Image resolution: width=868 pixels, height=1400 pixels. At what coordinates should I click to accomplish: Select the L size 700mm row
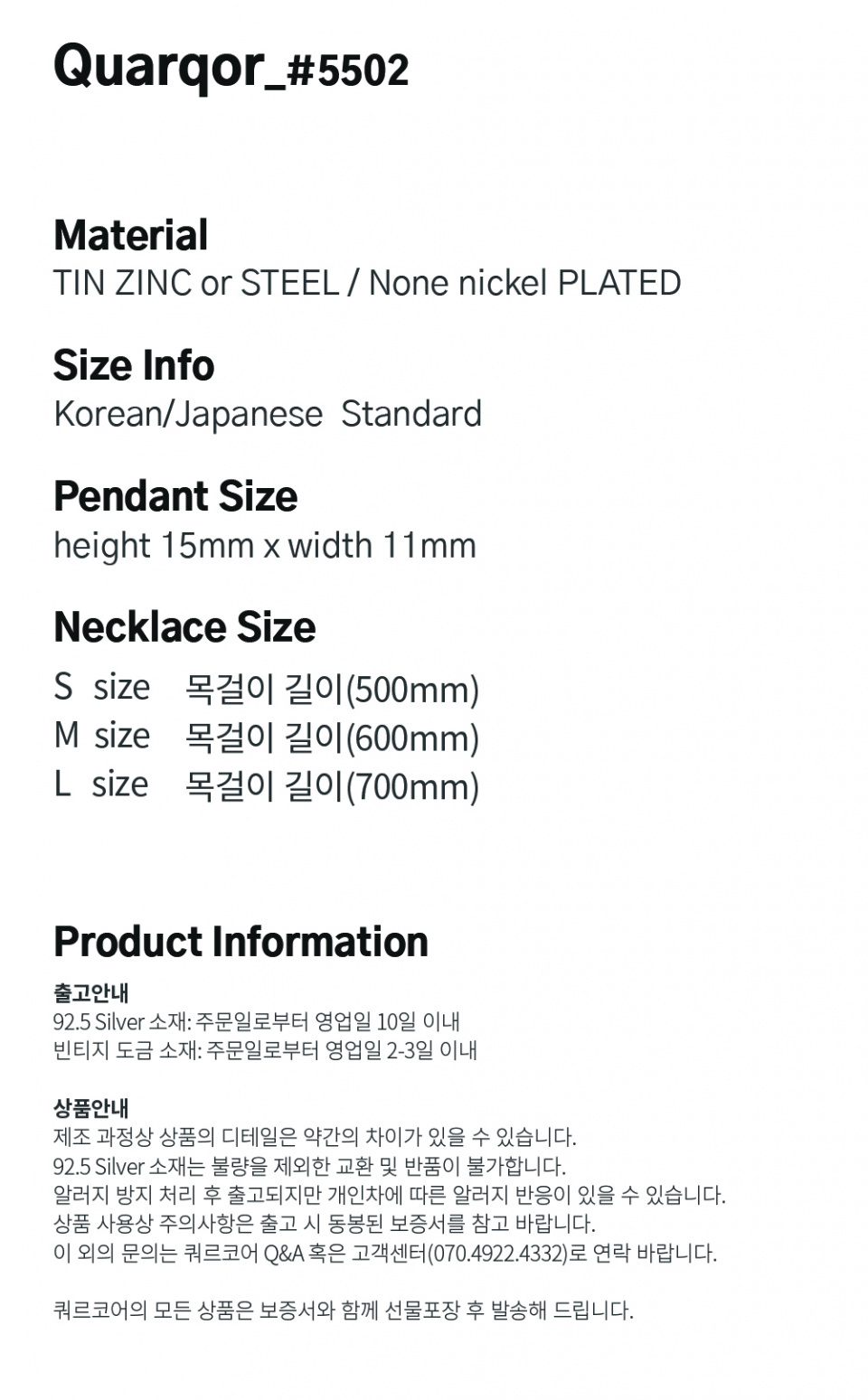coord(266,785)
